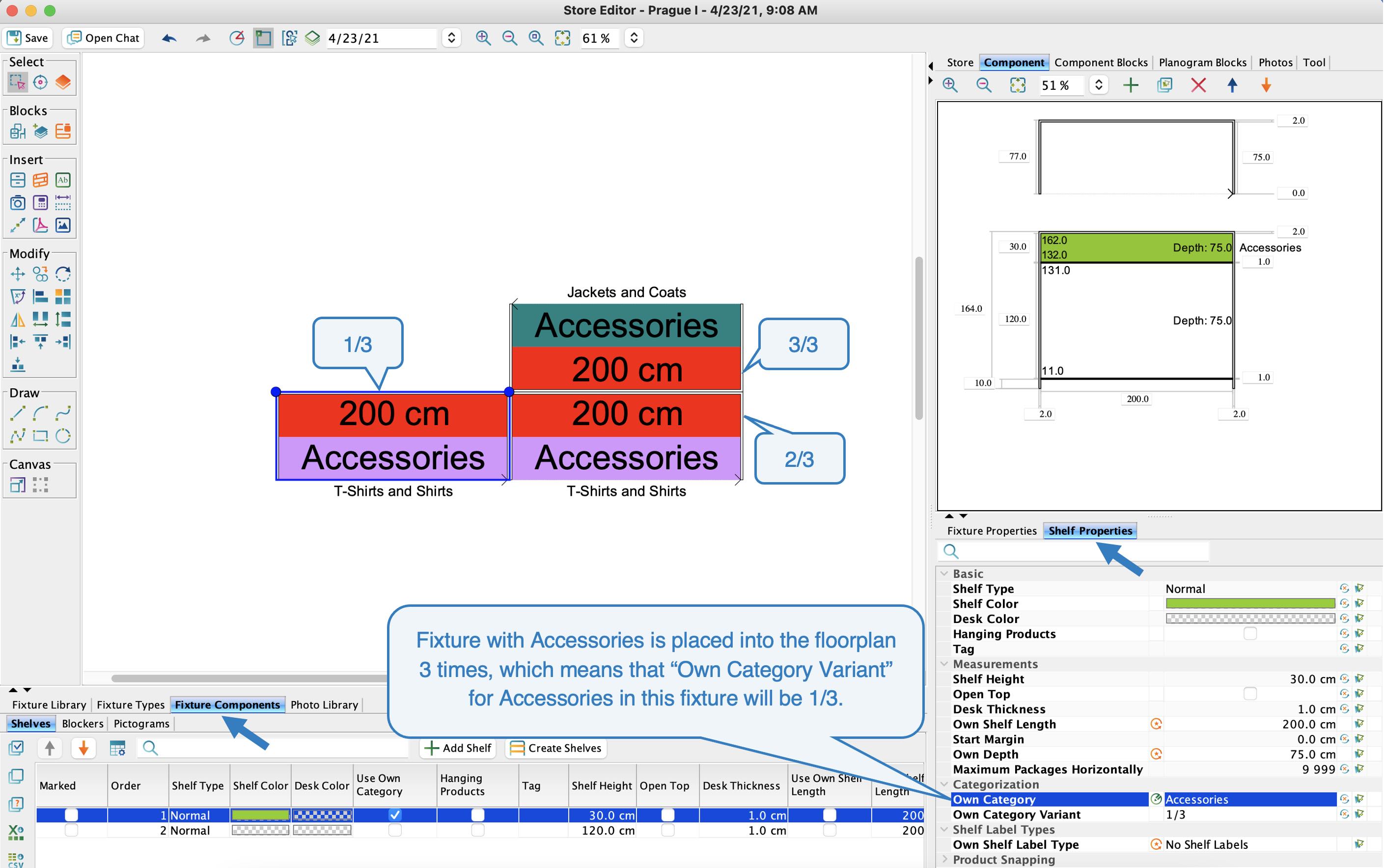Screen dimensions: 1384x868
Task: Move component up with blue arrow
Action: click(1232, 85)
